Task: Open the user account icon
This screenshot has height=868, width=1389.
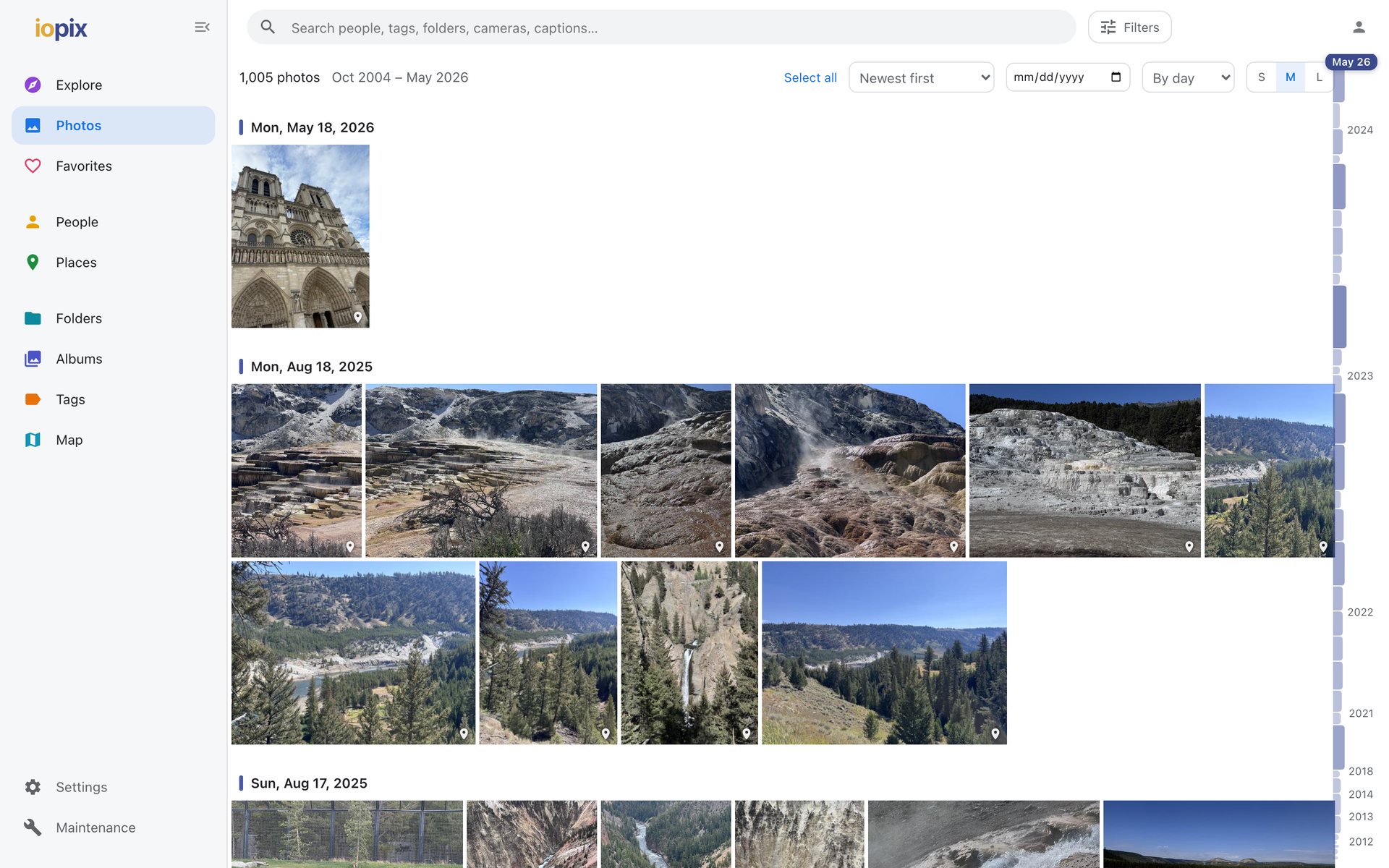Action: click(x=1359, y=27)
